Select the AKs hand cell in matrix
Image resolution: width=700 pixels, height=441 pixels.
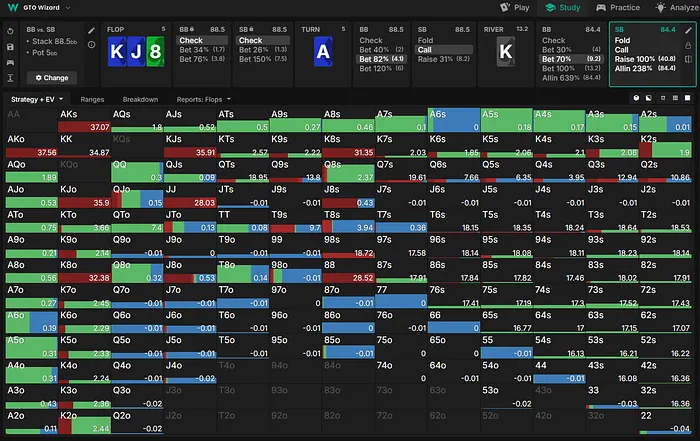pyautogui.click(x=84, y=120)
